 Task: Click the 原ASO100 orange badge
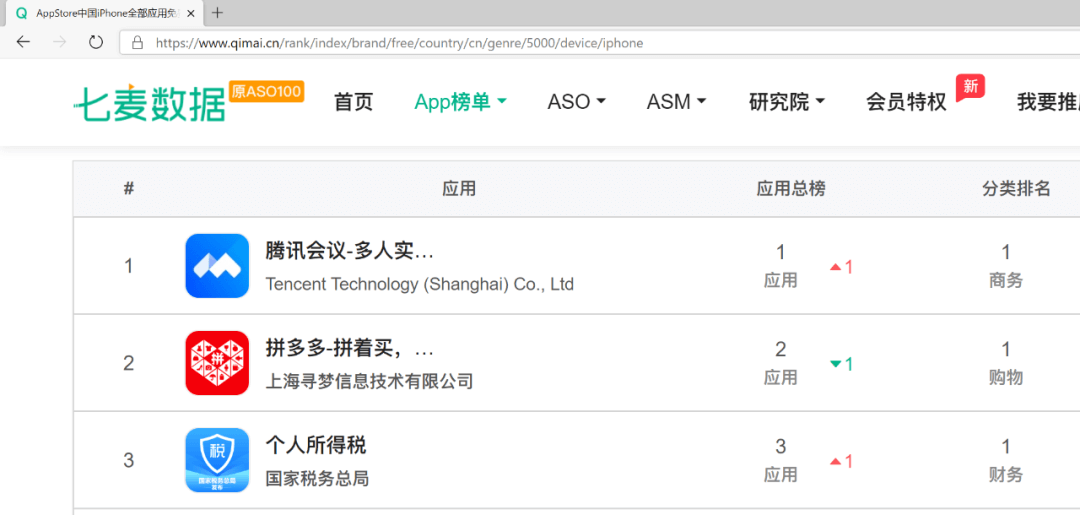pyautogui.click(x=267, y=92)
